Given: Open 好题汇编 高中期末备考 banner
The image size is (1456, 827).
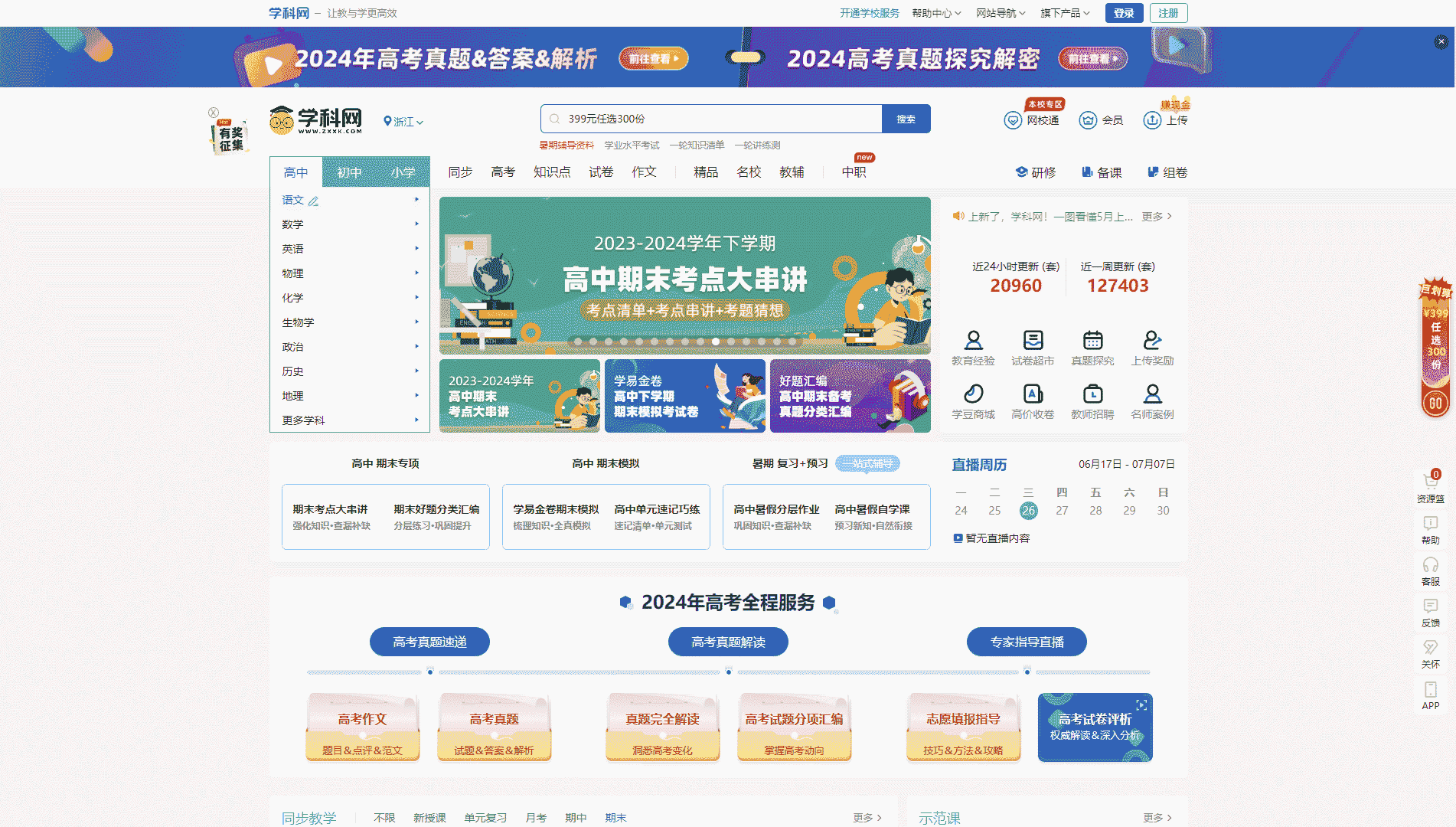Looking at the screenshot, I should pos(850,396).
